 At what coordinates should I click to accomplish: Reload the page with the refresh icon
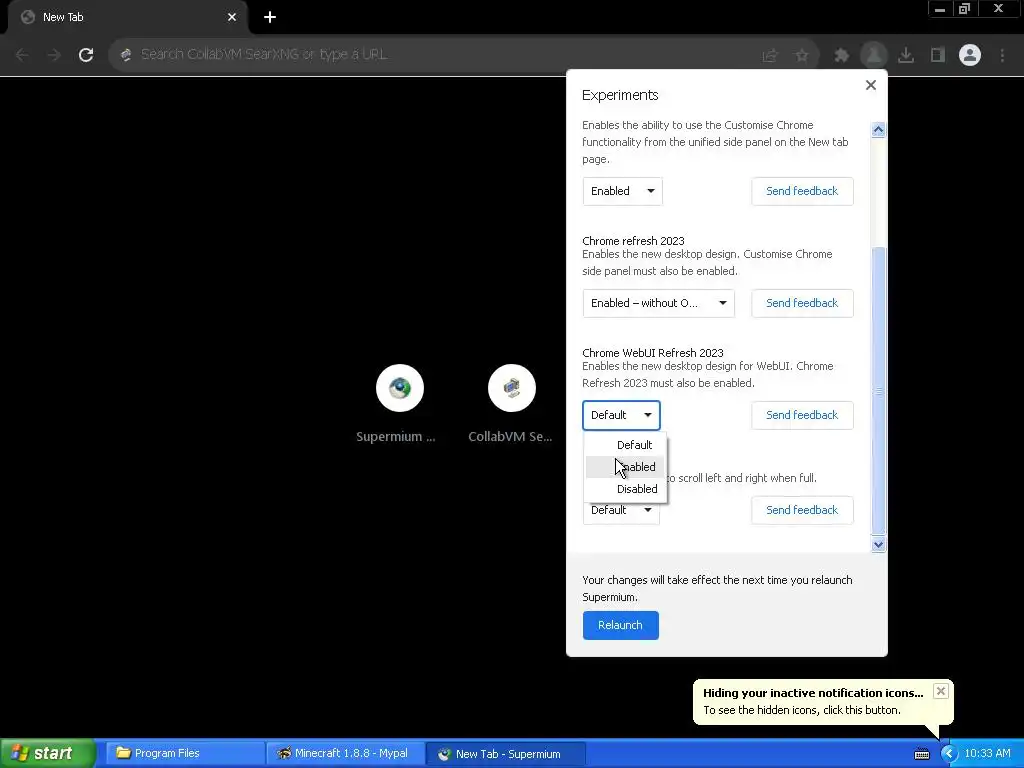pos(86,55)
